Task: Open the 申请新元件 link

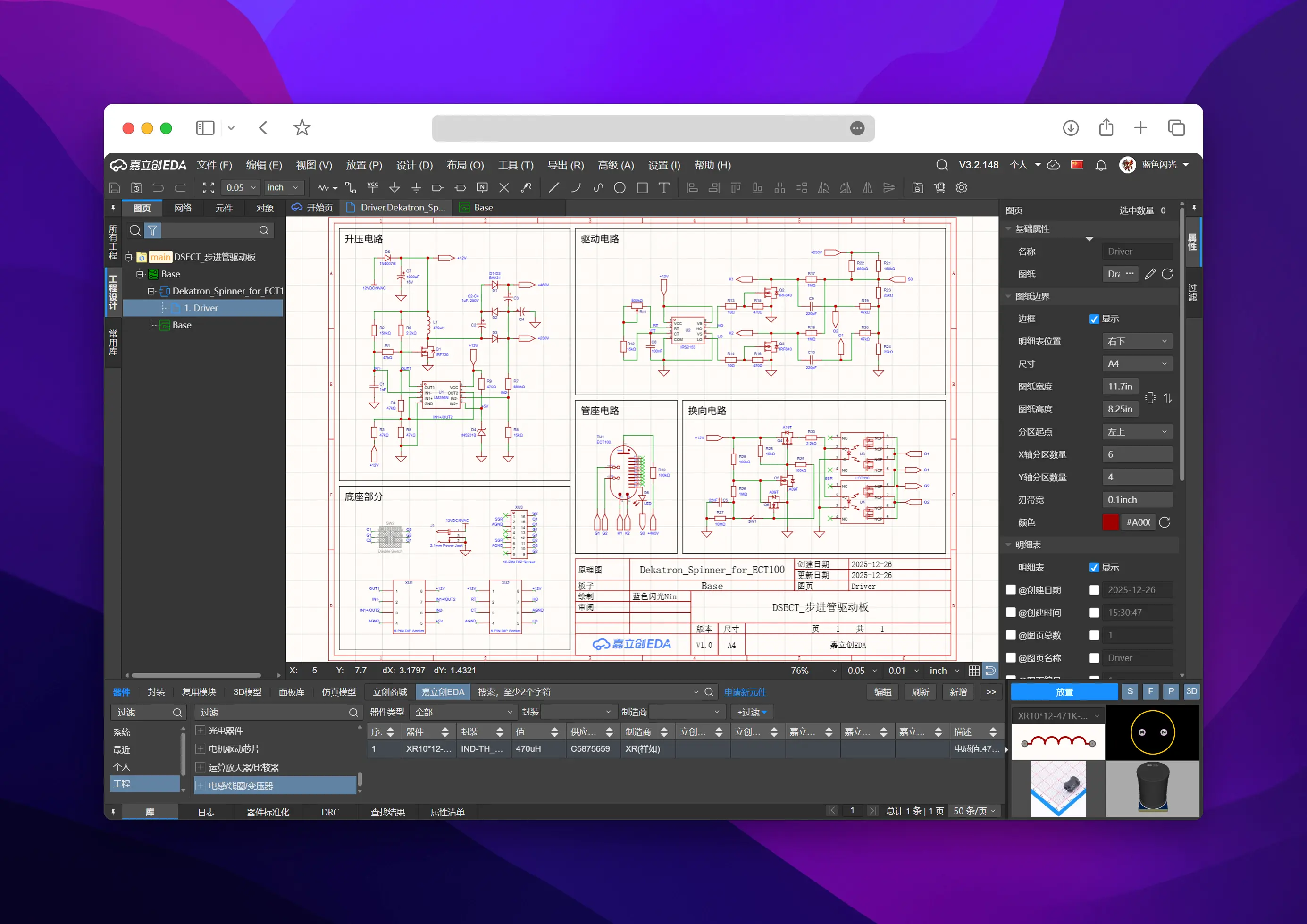Action: pos(745,692)
